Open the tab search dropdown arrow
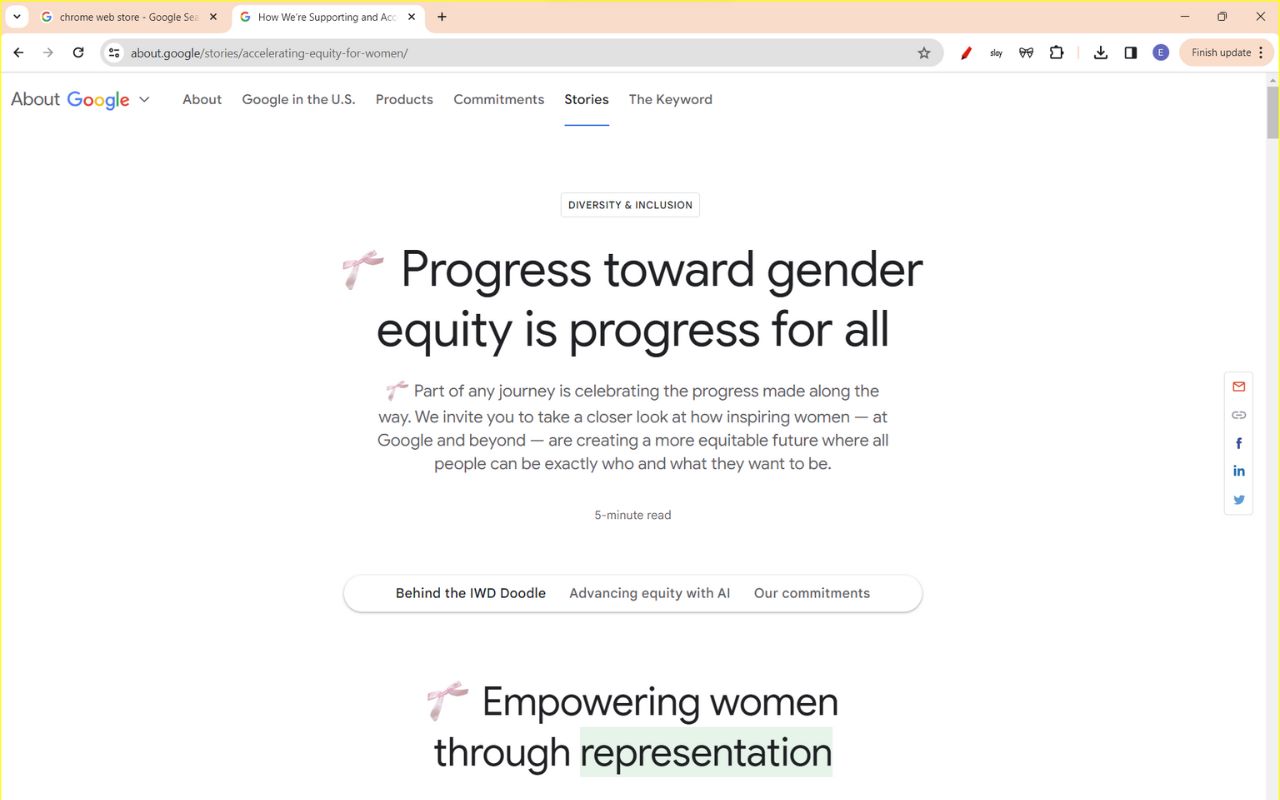This screenshot has height=800, width=1280. tap(16, 17)
